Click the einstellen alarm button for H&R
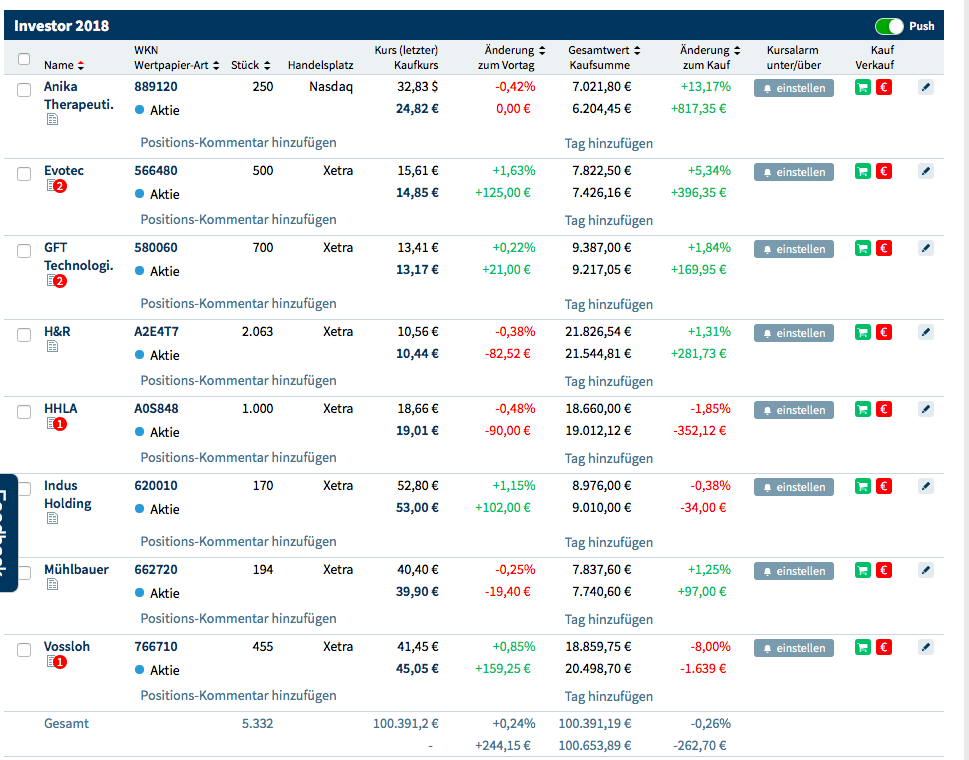The image size is (969, 760). [x=793, y=333]
